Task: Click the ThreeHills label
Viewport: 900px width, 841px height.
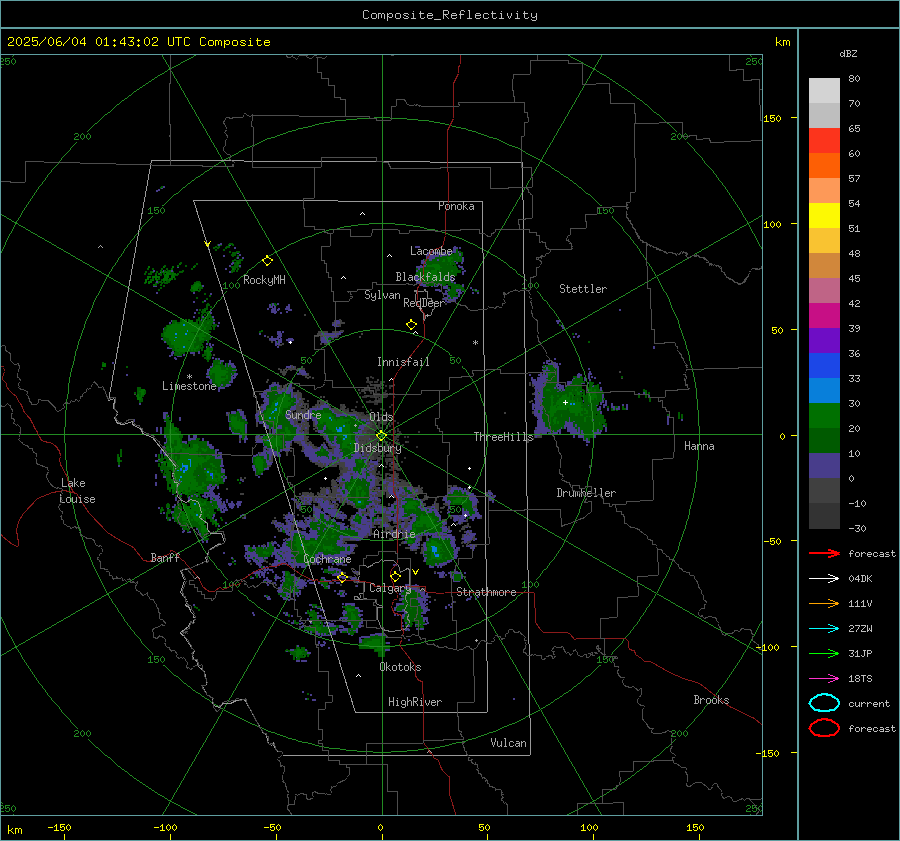Action: (x=503, y=437)
